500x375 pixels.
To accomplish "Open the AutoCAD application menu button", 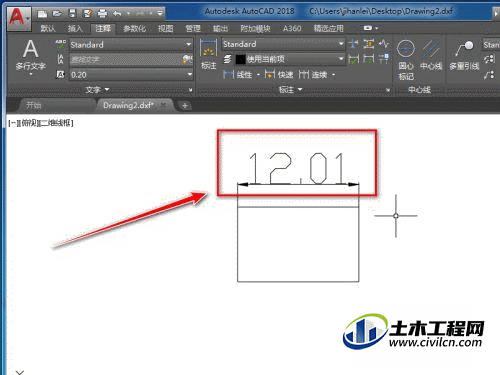I will (18, 17).
